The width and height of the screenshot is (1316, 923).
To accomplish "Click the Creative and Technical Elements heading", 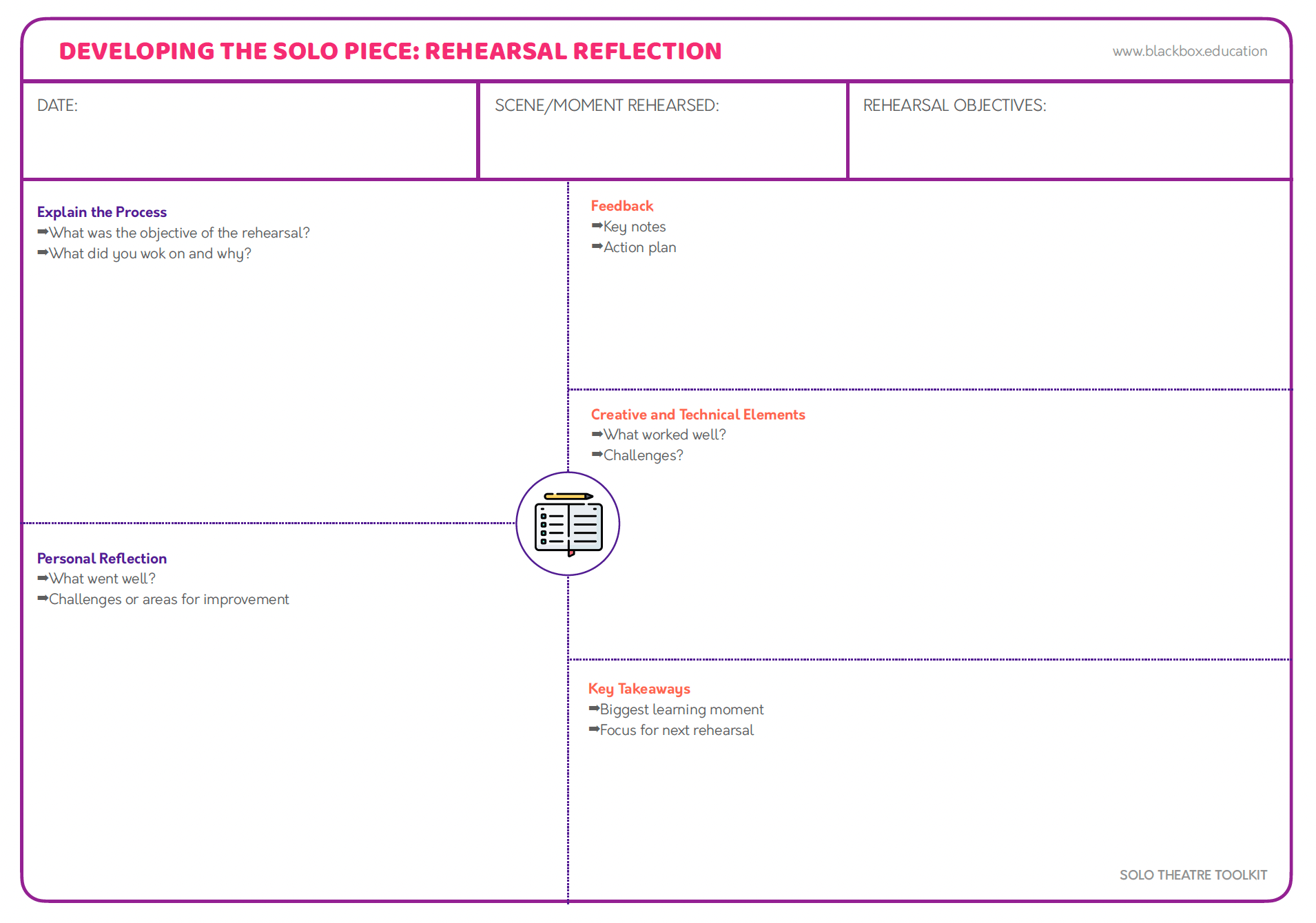I will click(697, 415).
